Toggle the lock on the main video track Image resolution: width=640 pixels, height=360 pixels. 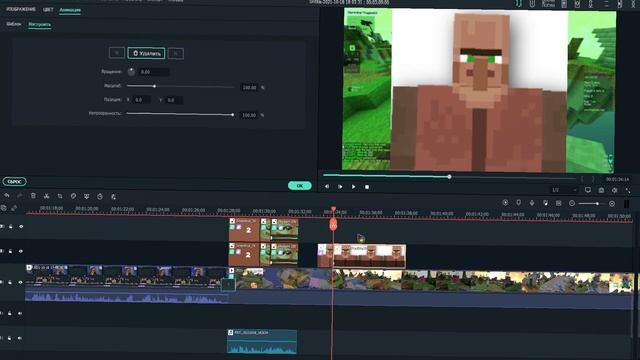point(11,282)
